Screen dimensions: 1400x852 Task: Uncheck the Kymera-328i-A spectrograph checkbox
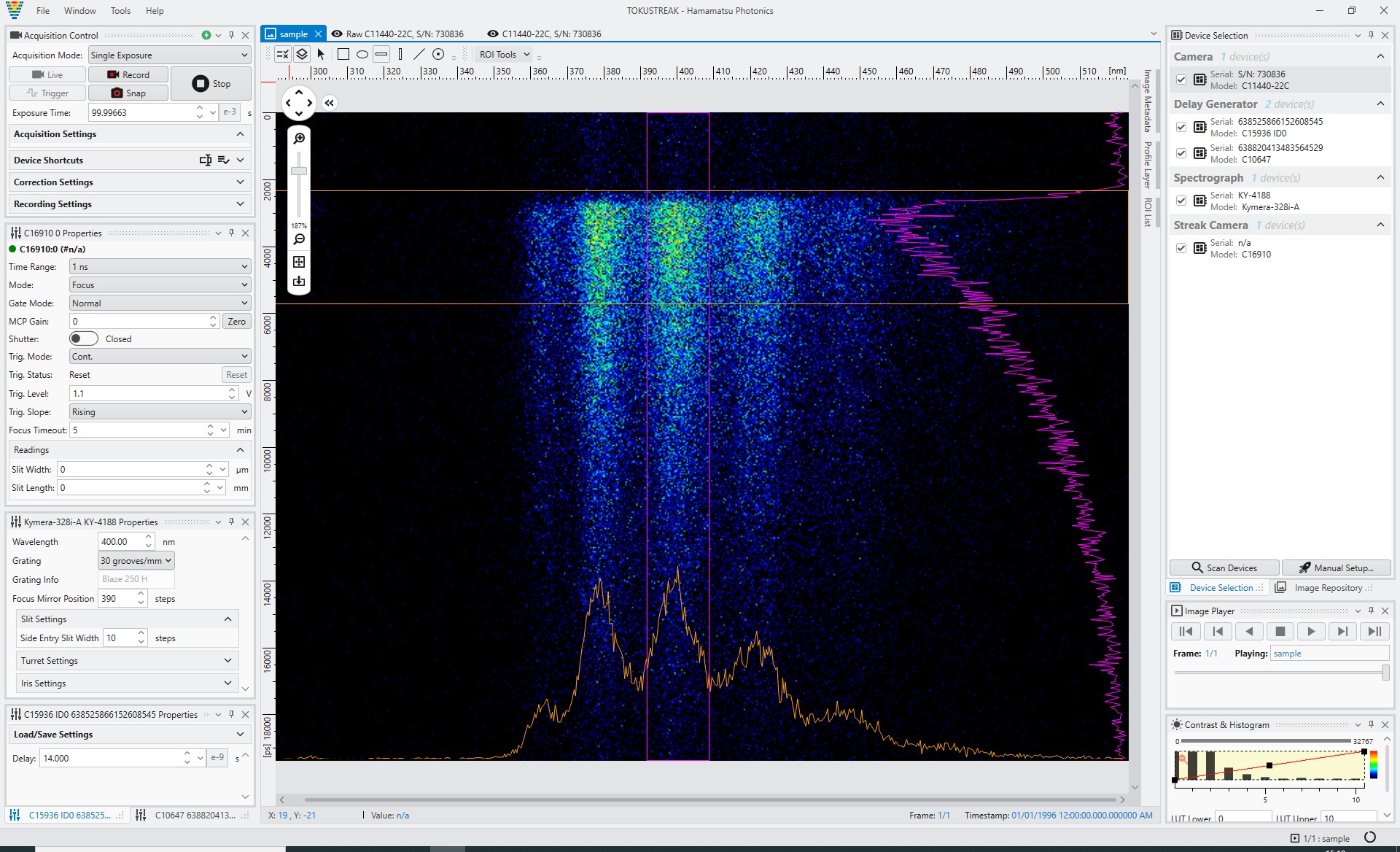[x=1181, y=201]
